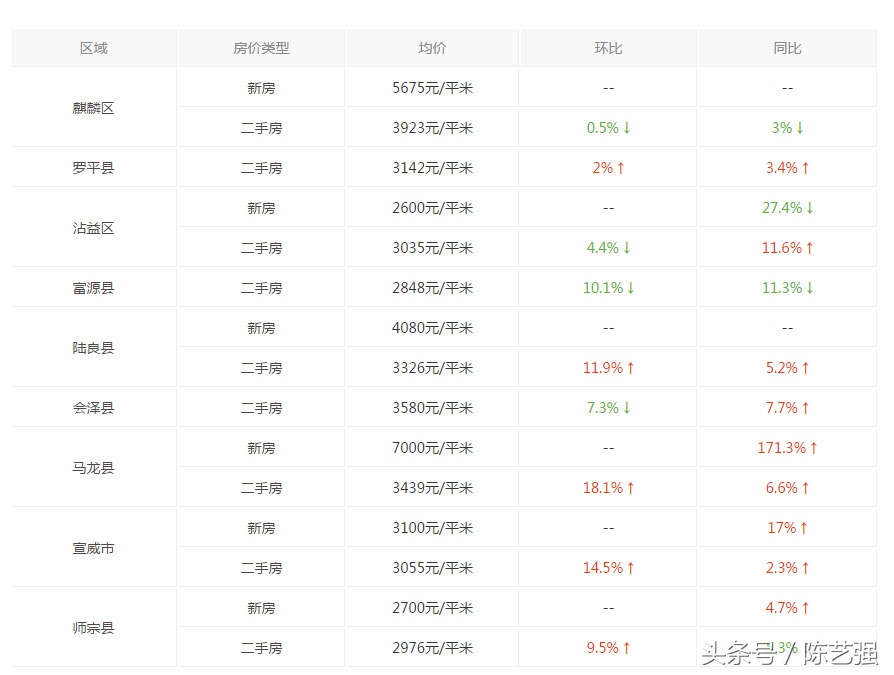
Task: Click the 11.9% increase value
Action: tap(608, 368)
